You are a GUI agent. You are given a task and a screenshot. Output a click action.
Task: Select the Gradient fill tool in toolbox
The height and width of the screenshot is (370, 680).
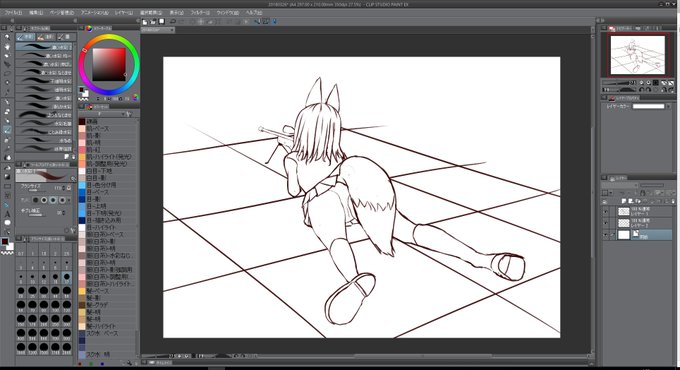pos(7,177)
